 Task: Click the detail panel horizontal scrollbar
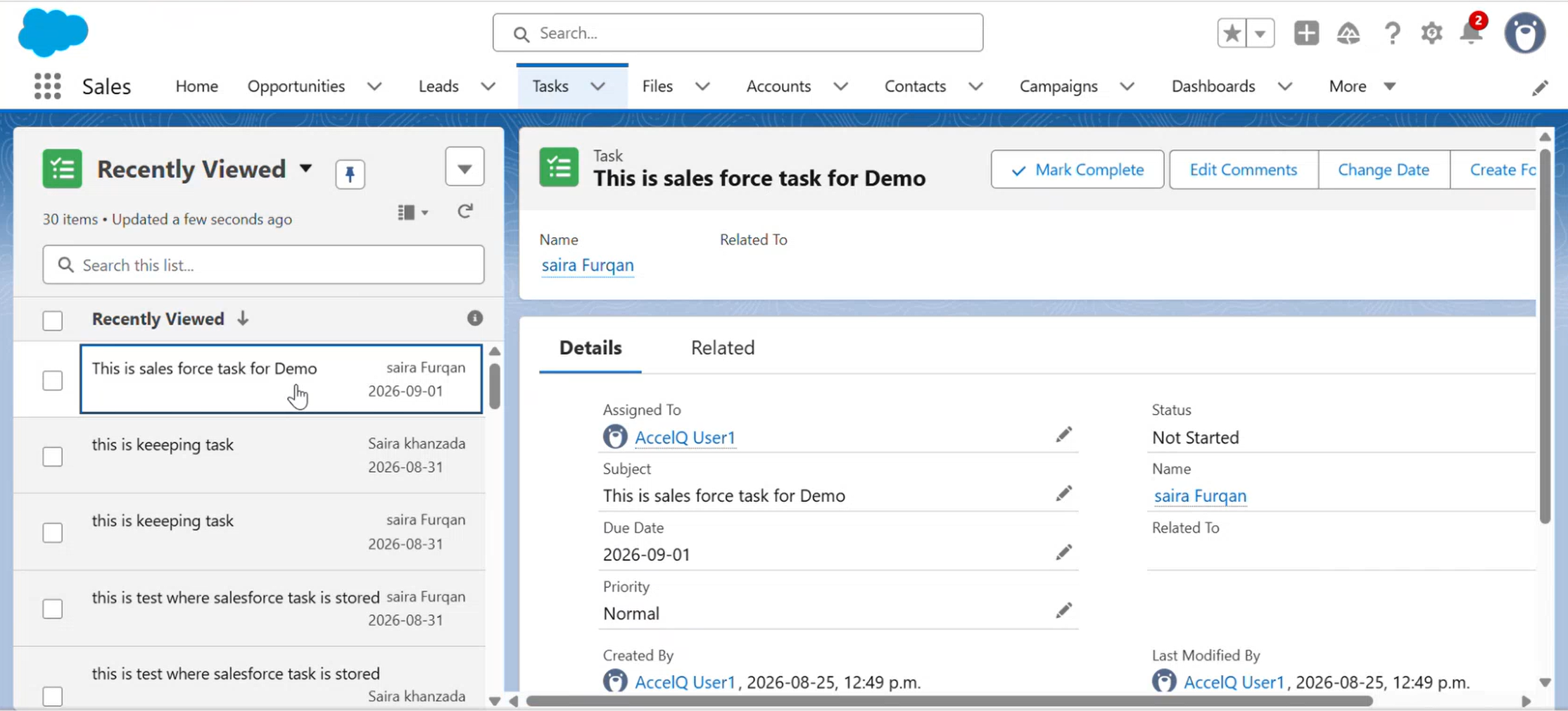tap(949, 701)
